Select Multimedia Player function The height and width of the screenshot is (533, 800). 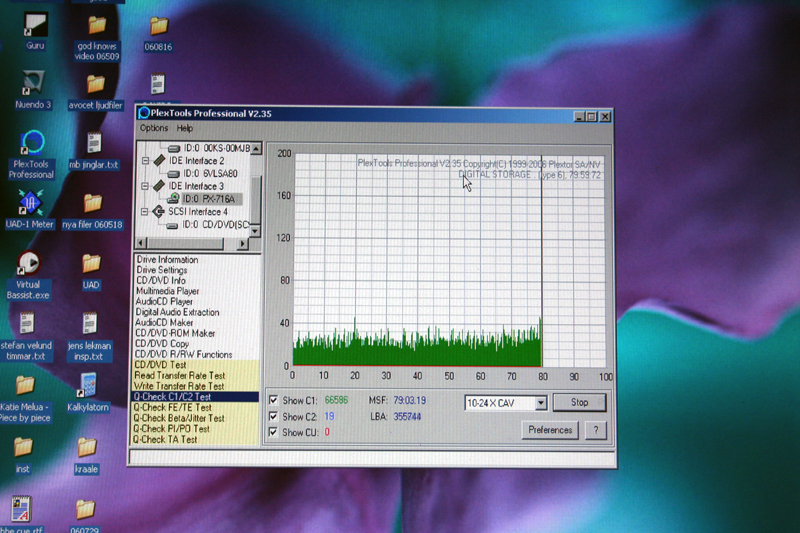click(167, 291)
